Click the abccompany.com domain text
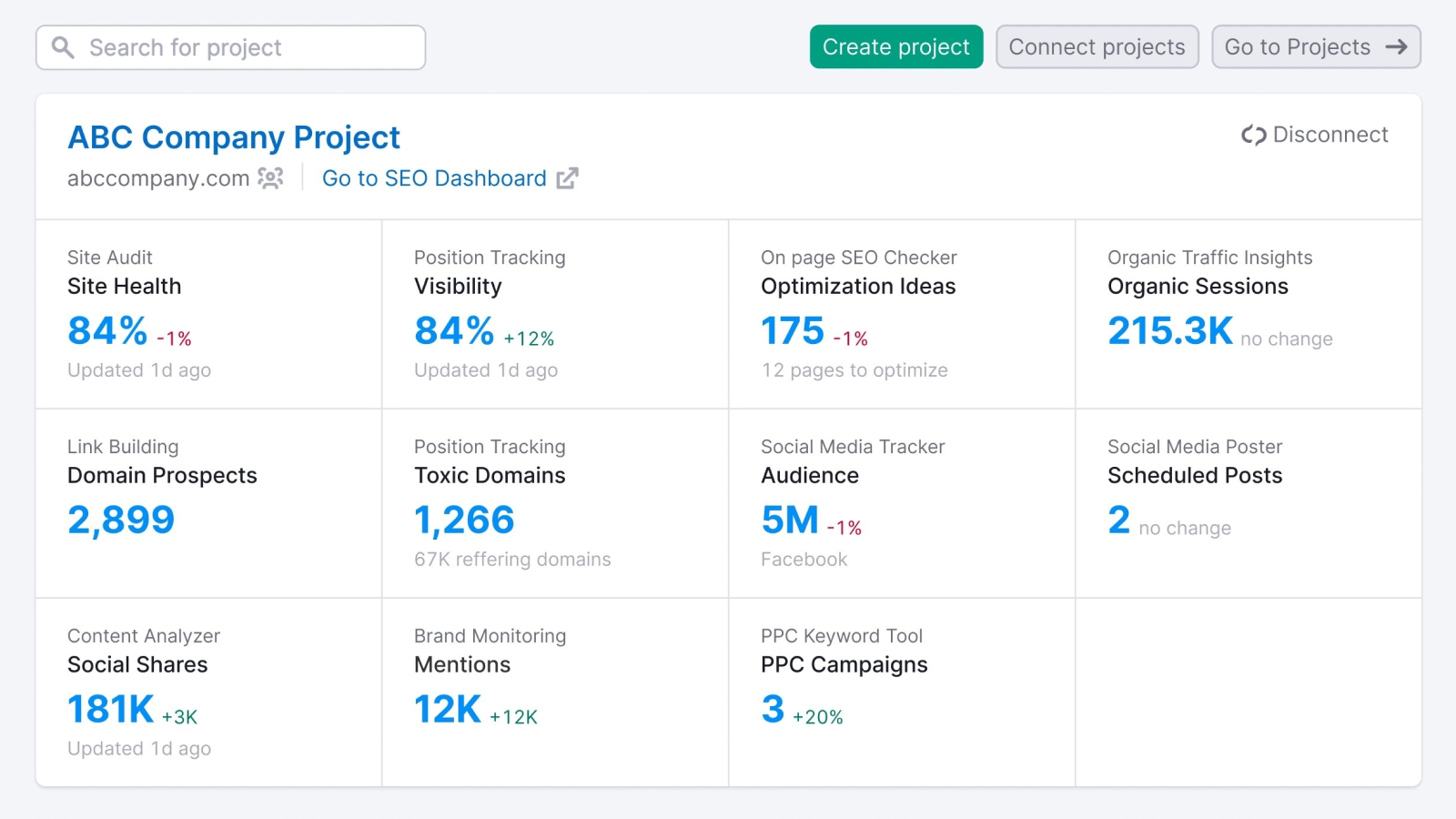Viewport: 1456px width, 819px height. pyautogui.click(x=158, y=178)
